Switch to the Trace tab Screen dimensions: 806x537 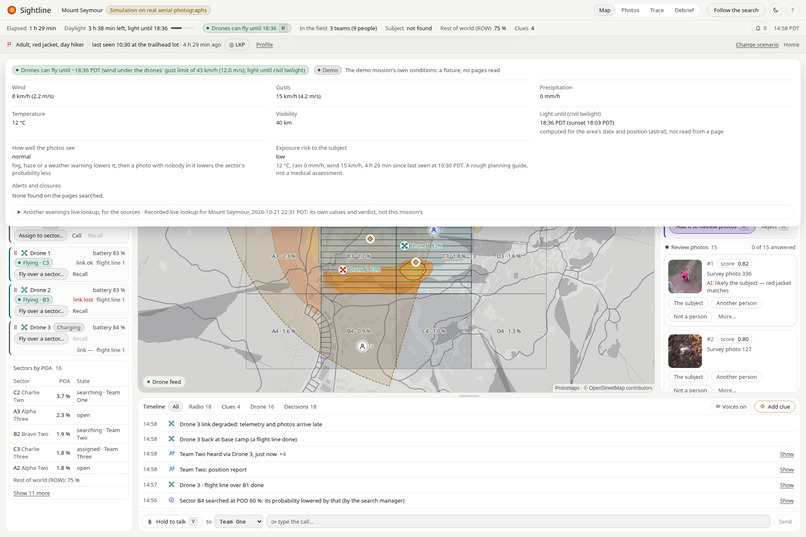coord(656,10)
